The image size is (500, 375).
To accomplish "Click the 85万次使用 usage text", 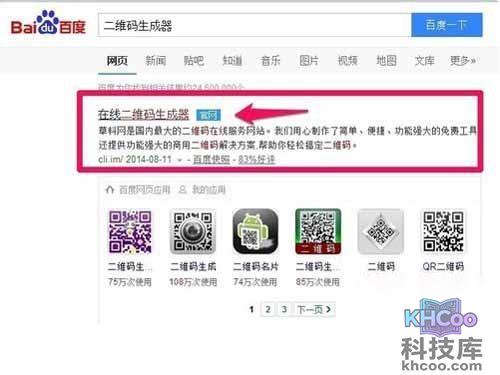I will (317, 282).
